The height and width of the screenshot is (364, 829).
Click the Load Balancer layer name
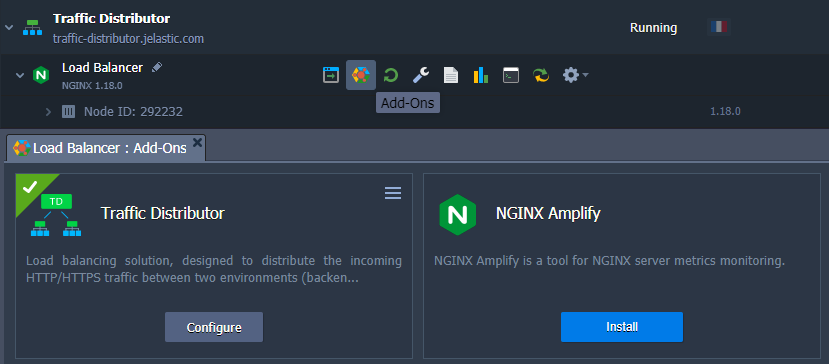[103, 68]
